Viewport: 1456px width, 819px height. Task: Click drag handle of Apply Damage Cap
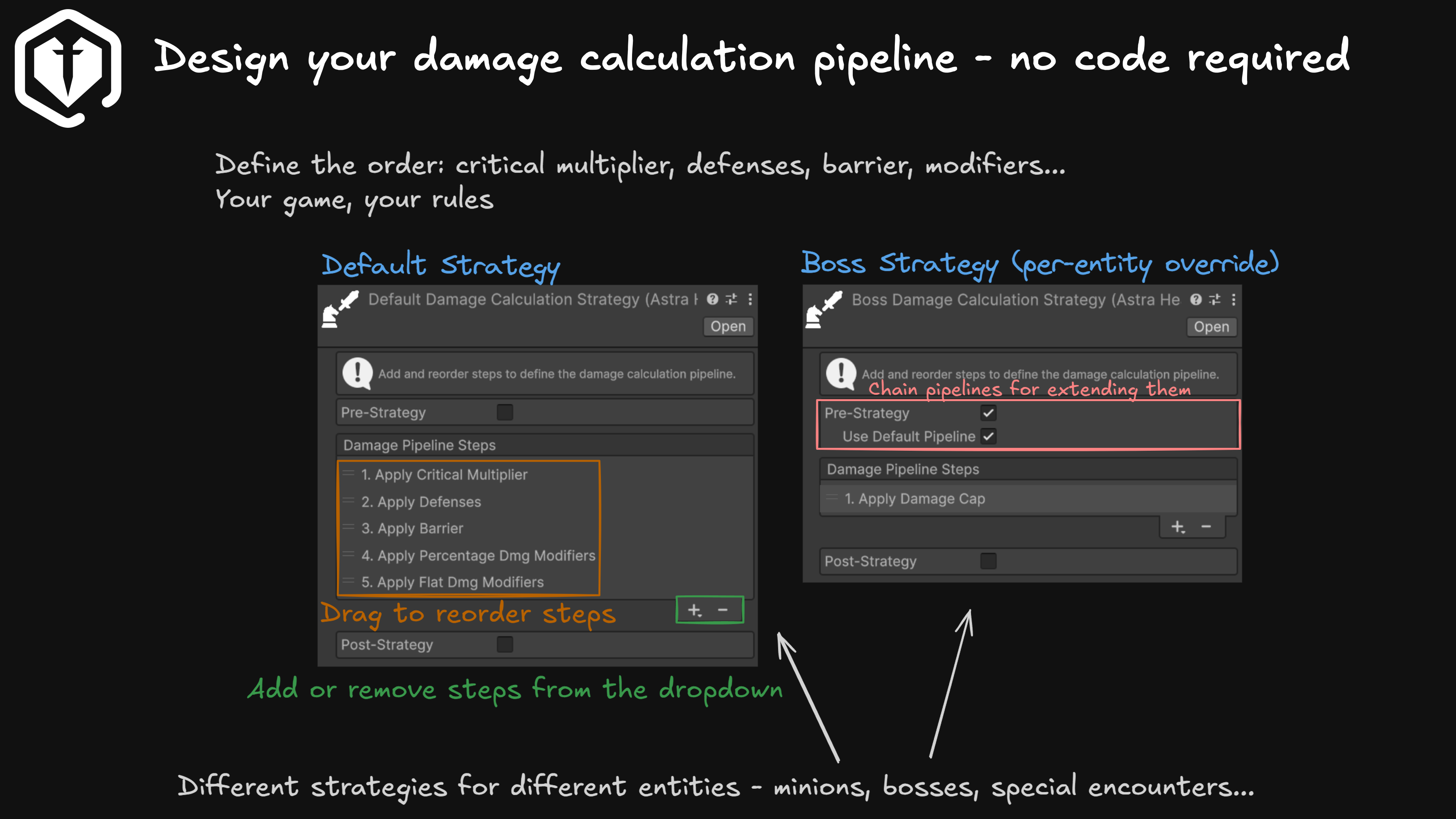[x=832, y=497]
